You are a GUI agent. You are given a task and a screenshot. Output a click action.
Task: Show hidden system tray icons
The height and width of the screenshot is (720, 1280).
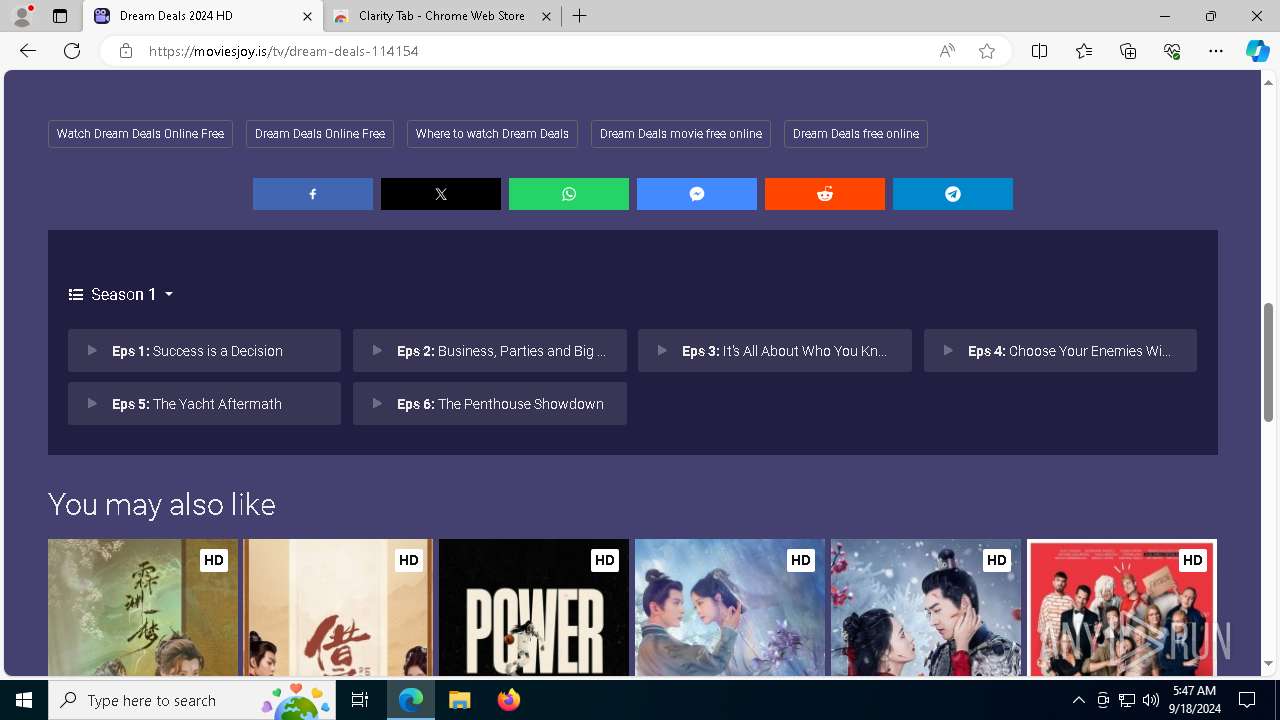[x=1078, y=700]
